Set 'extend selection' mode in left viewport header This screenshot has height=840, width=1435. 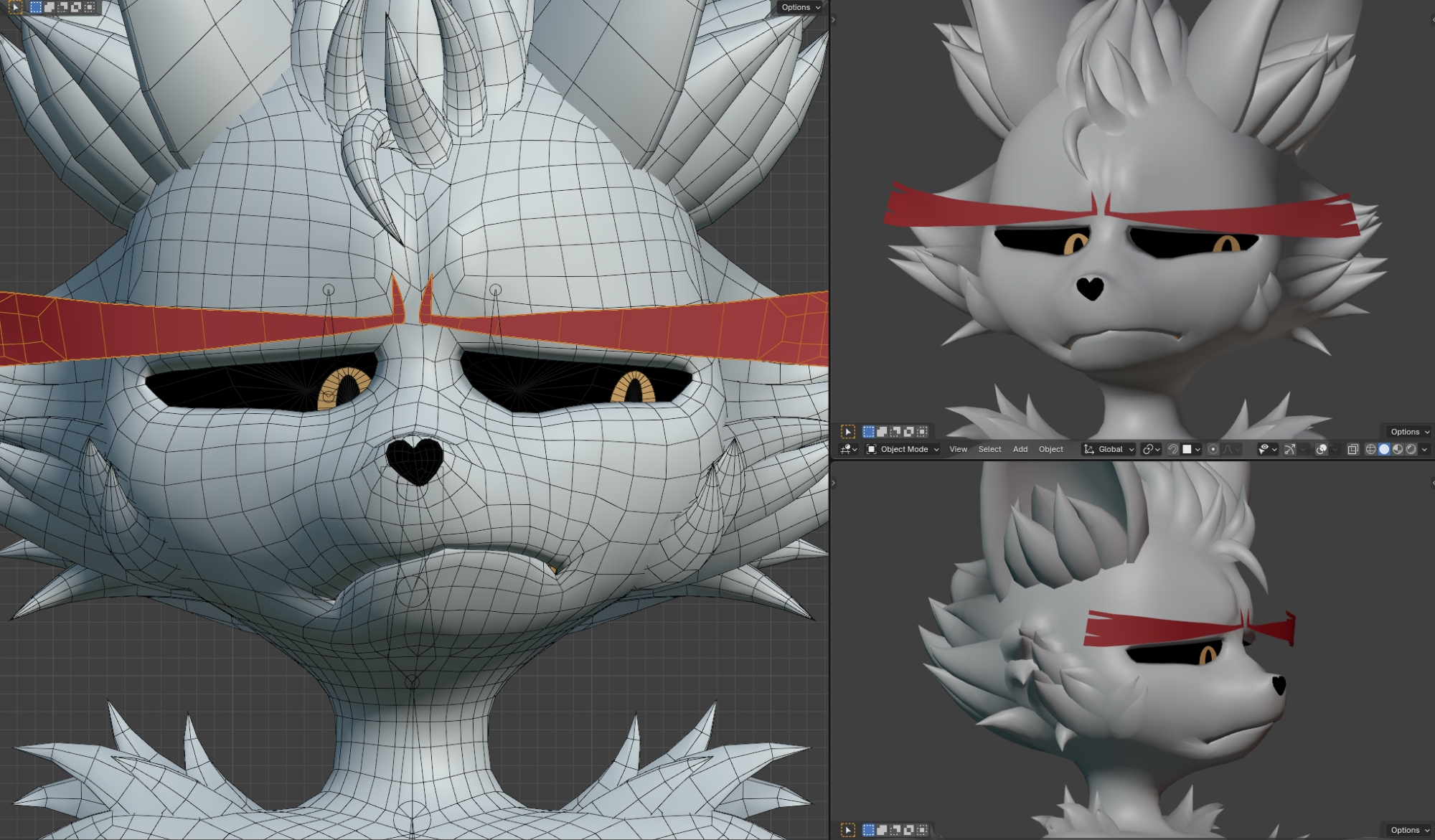(x=50, y=7)
